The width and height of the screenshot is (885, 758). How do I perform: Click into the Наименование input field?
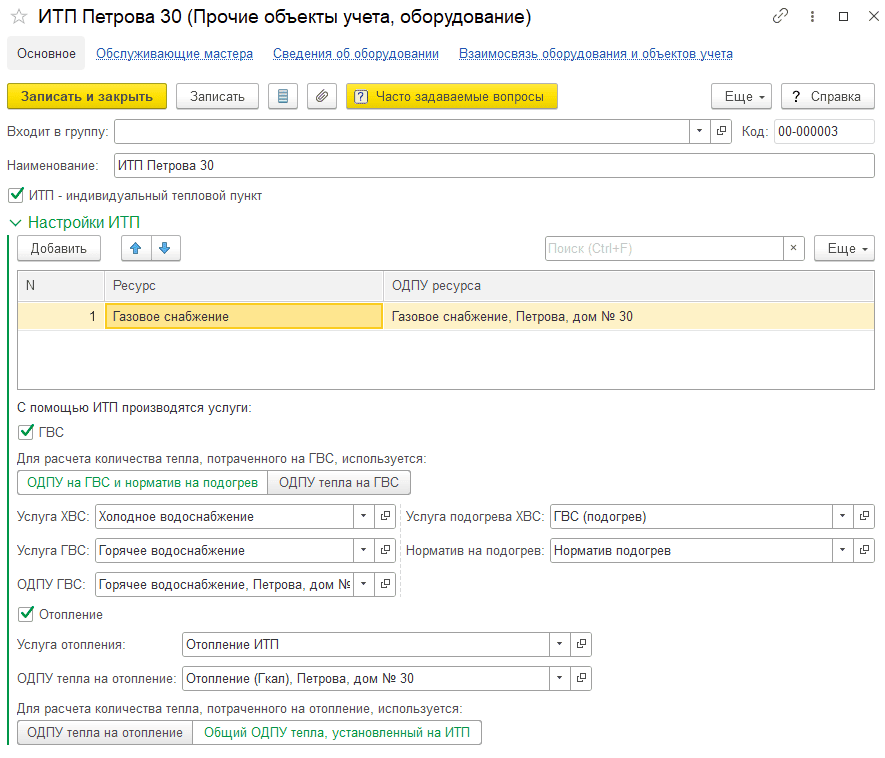494,165
